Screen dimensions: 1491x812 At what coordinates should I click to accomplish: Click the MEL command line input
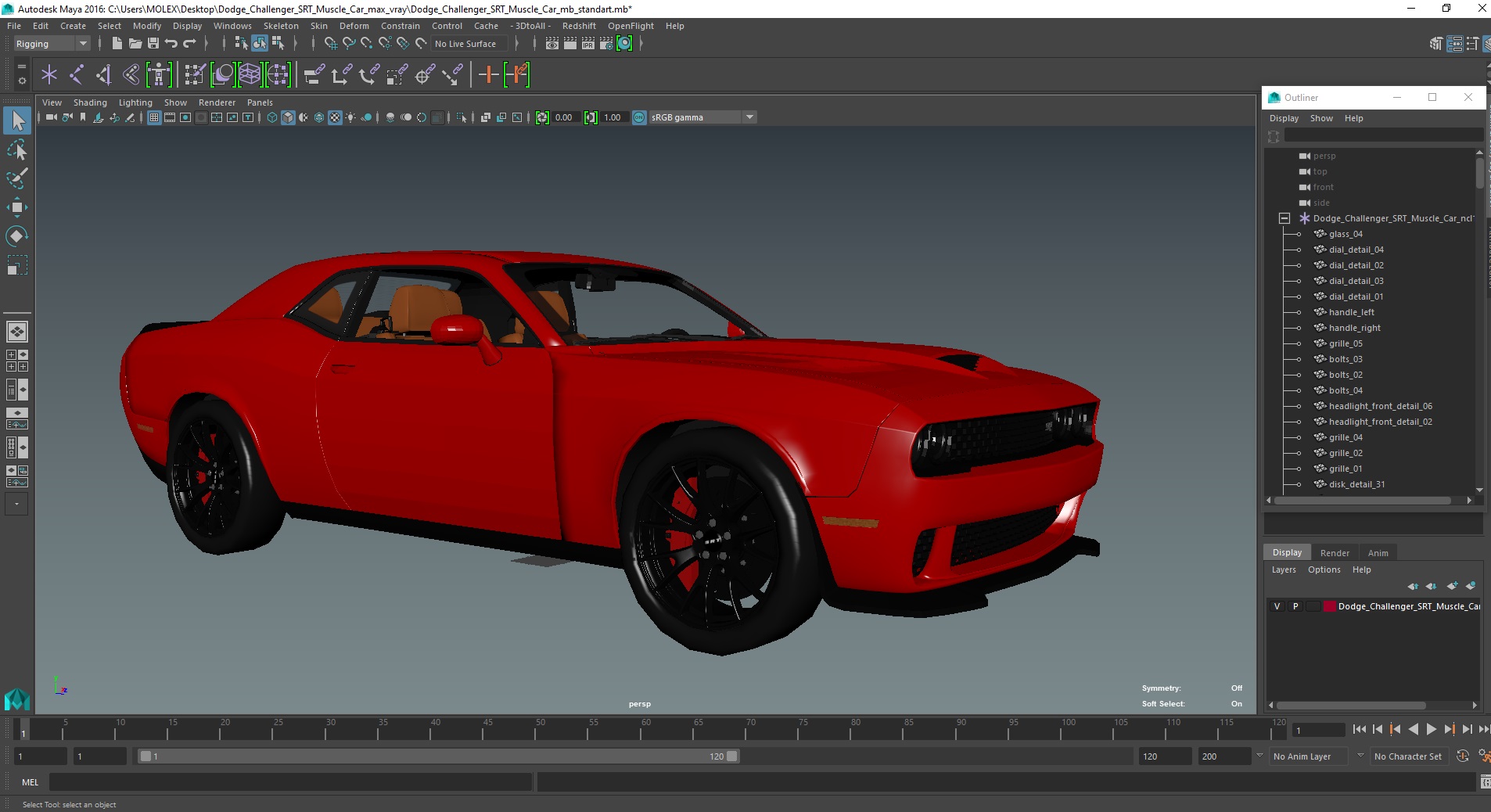[290, 782]
